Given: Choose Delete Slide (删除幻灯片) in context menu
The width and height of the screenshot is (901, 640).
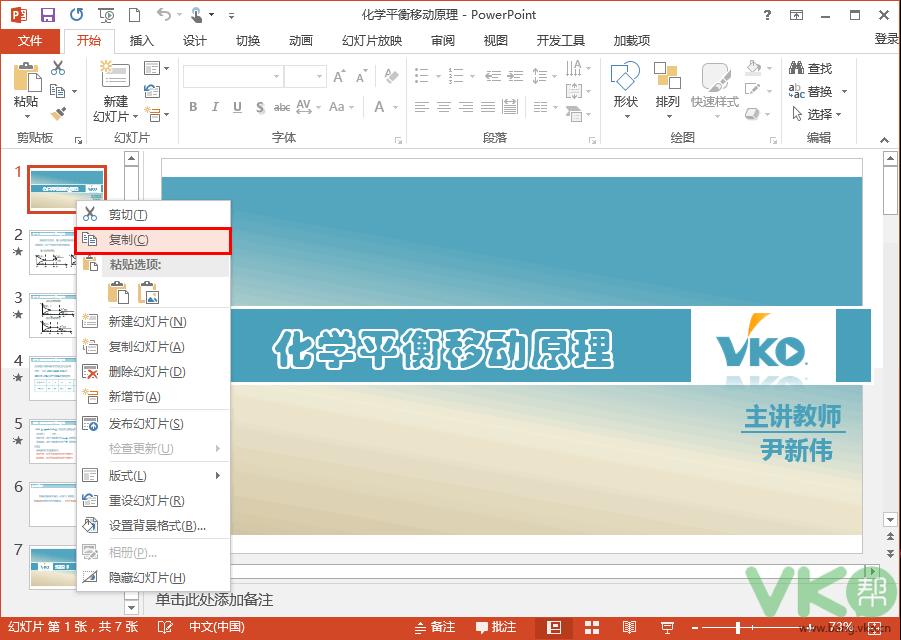Looking at the screenshot, I should [x=153, y=372].
